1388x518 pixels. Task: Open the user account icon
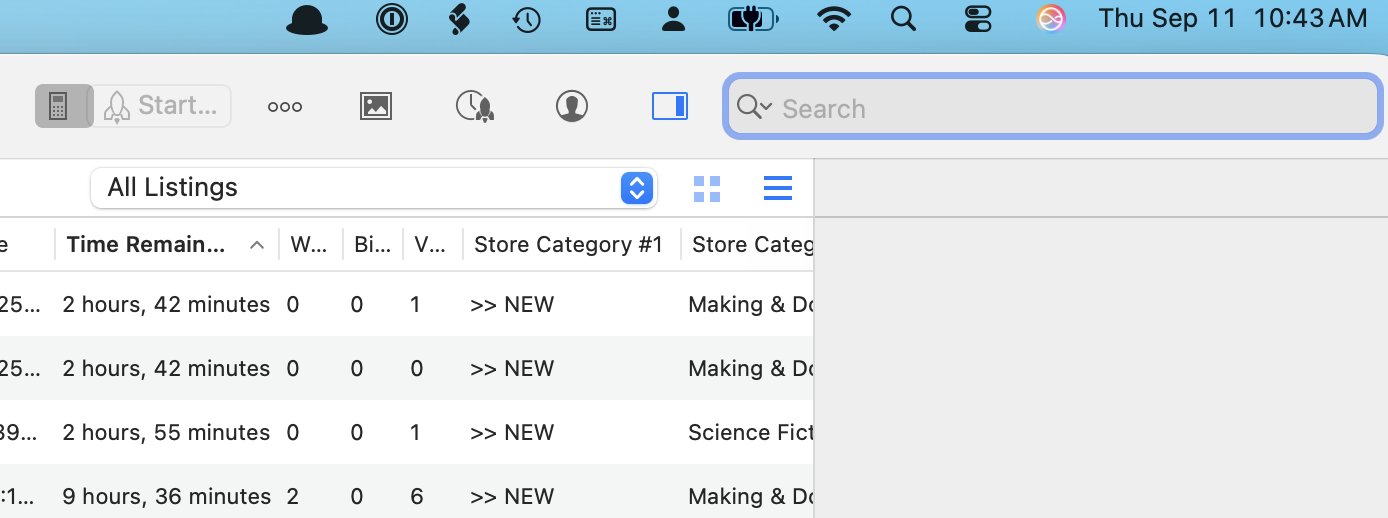572,106
